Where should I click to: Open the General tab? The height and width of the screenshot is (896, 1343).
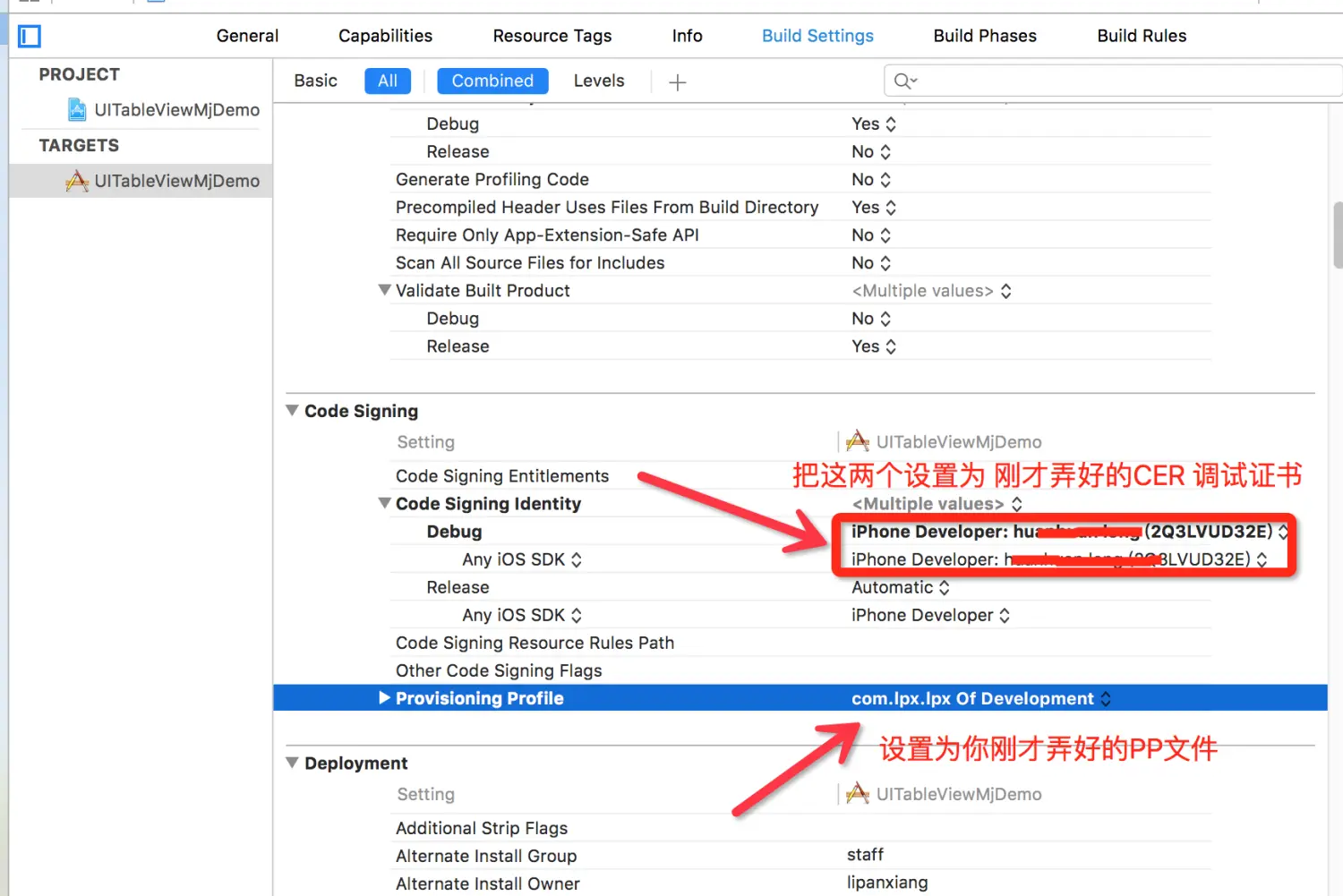click(x=247, y=36)
